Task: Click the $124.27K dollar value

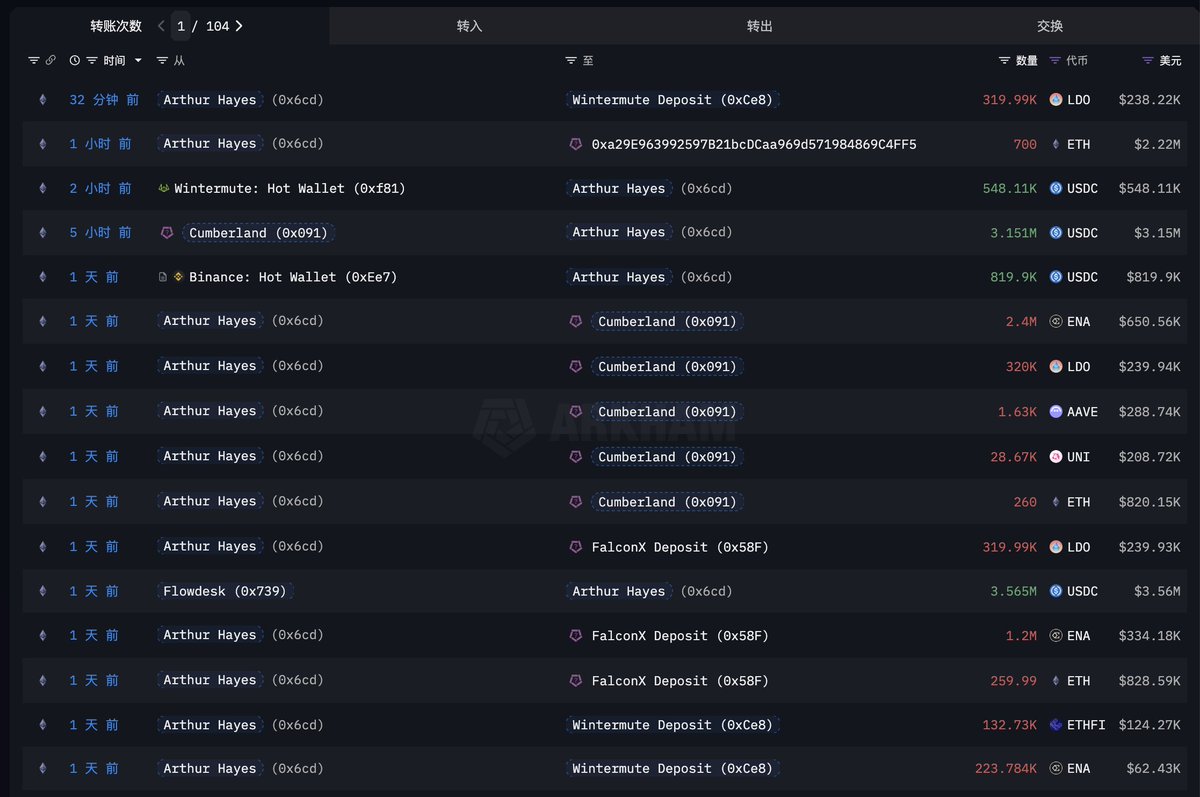Action: (1149, 725)
